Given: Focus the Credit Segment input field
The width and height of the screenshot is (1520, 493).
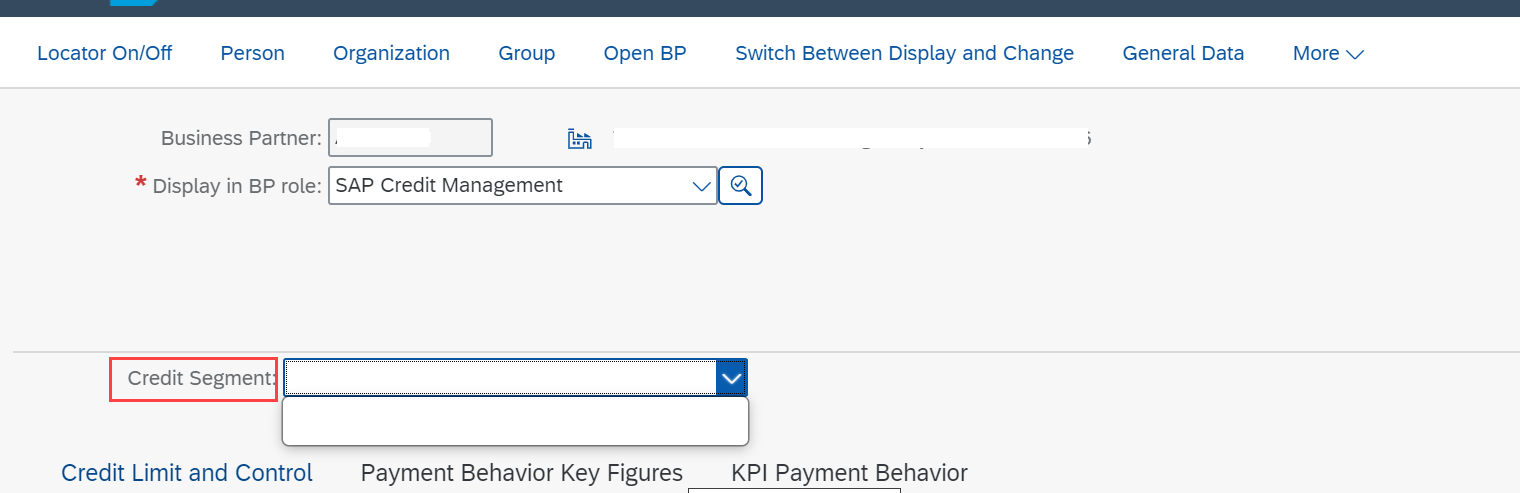Looking at the screenshot, I should pyautogui.click(x=501, y=378).
